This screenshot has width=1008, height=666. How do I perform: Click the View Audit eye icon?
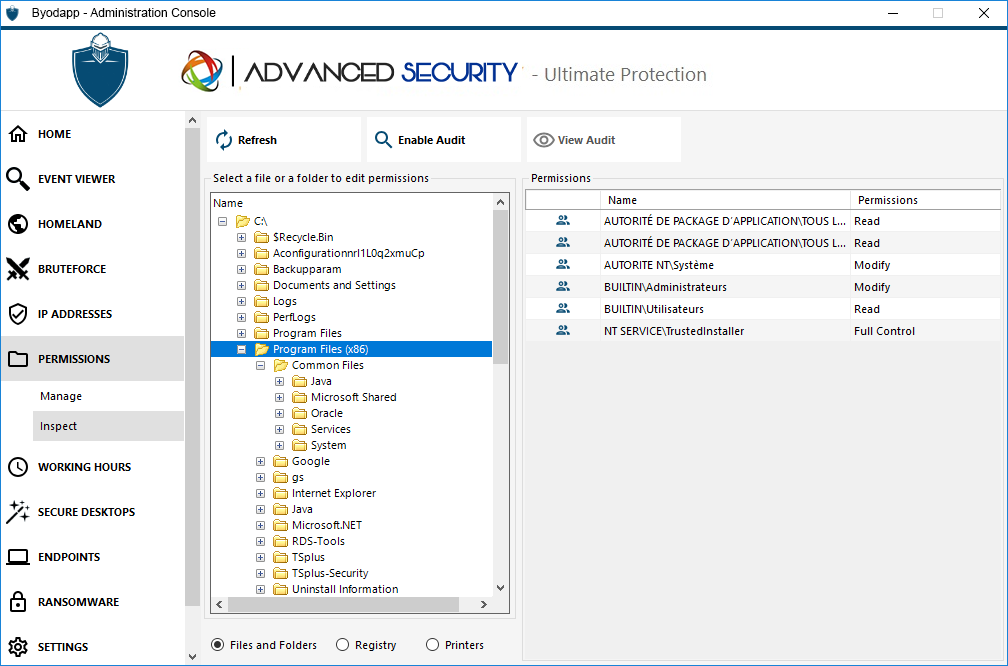(543, 140)
